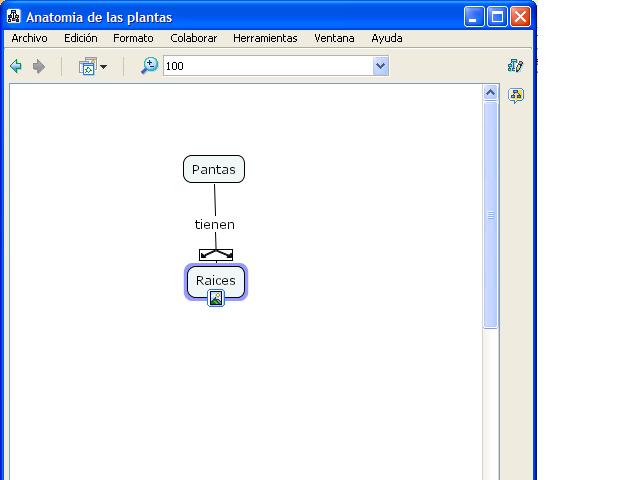This screenshot has width=640, height=480.
Task: Open the Colaborar menu
Action: [x=193, y=38]
